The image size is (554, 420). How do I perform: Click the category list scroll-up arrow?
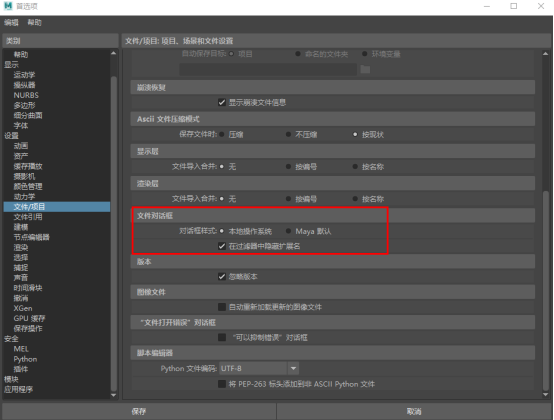tap(113, 53)
